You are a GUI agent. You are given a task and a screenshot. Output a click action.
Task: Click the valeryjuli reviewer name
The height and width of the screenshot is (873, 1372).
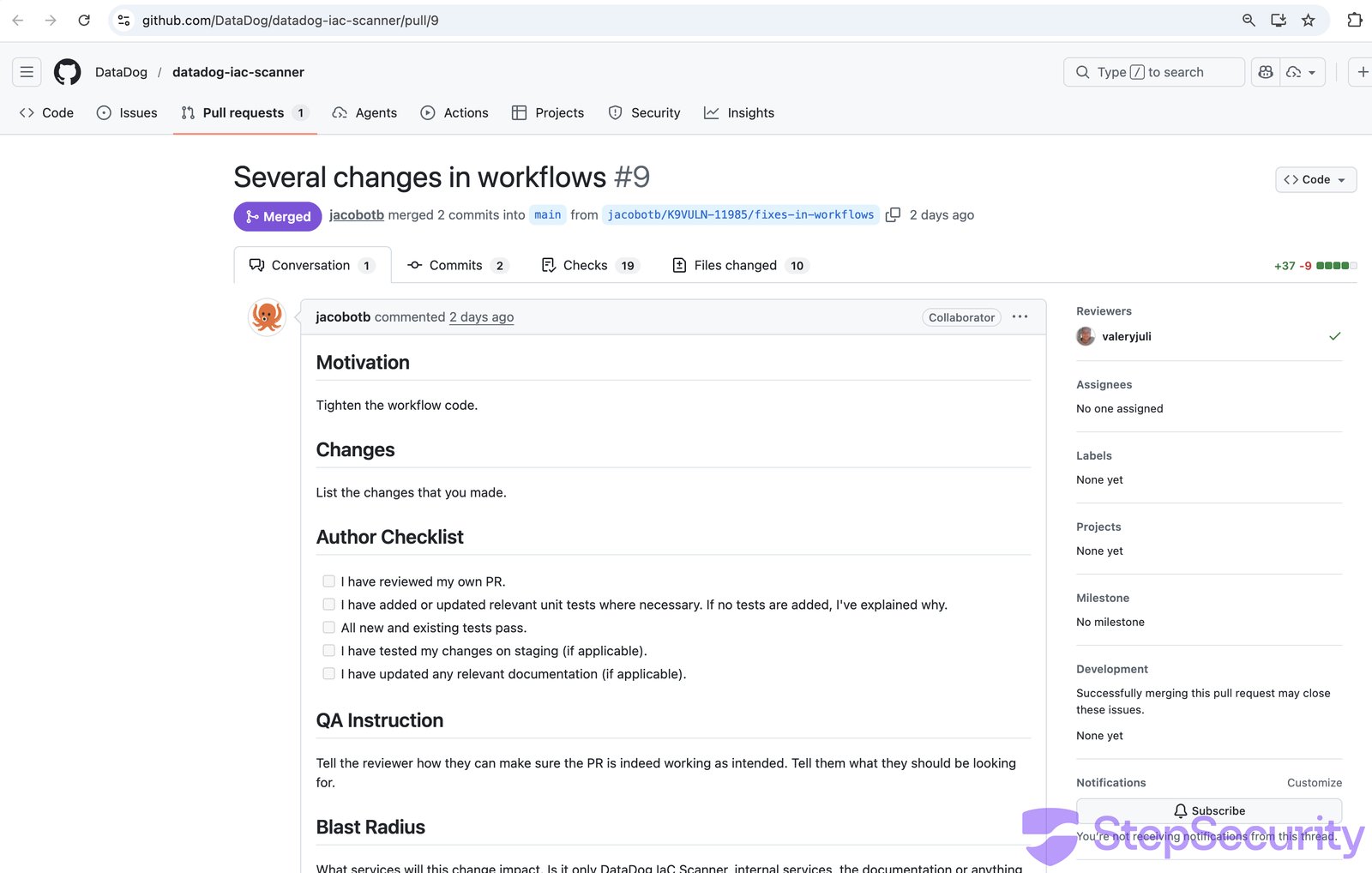tap(1127, 336)
